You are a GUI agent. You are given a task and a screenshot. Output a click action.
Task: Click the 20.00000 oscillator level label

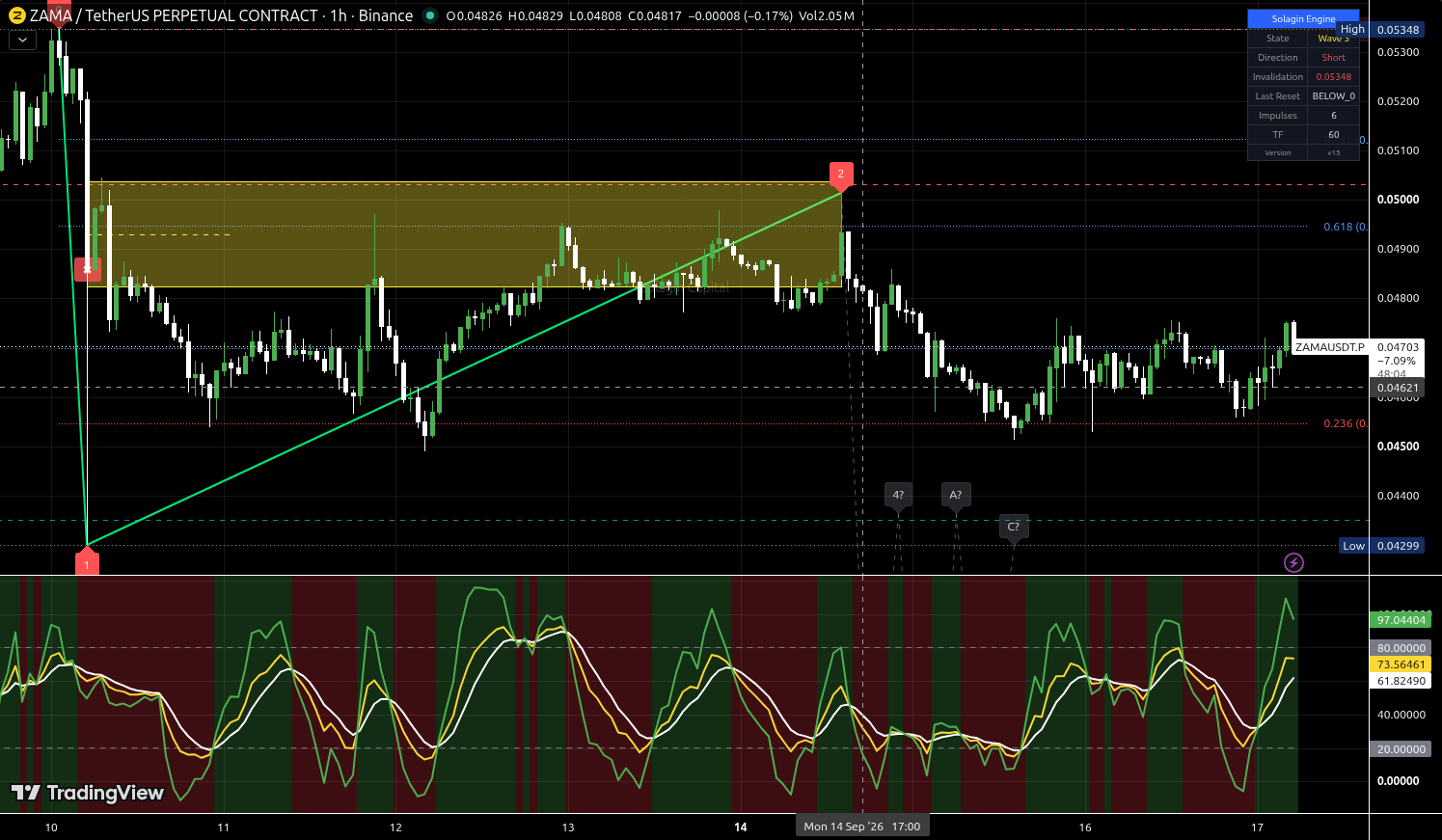pos(1401,749)
